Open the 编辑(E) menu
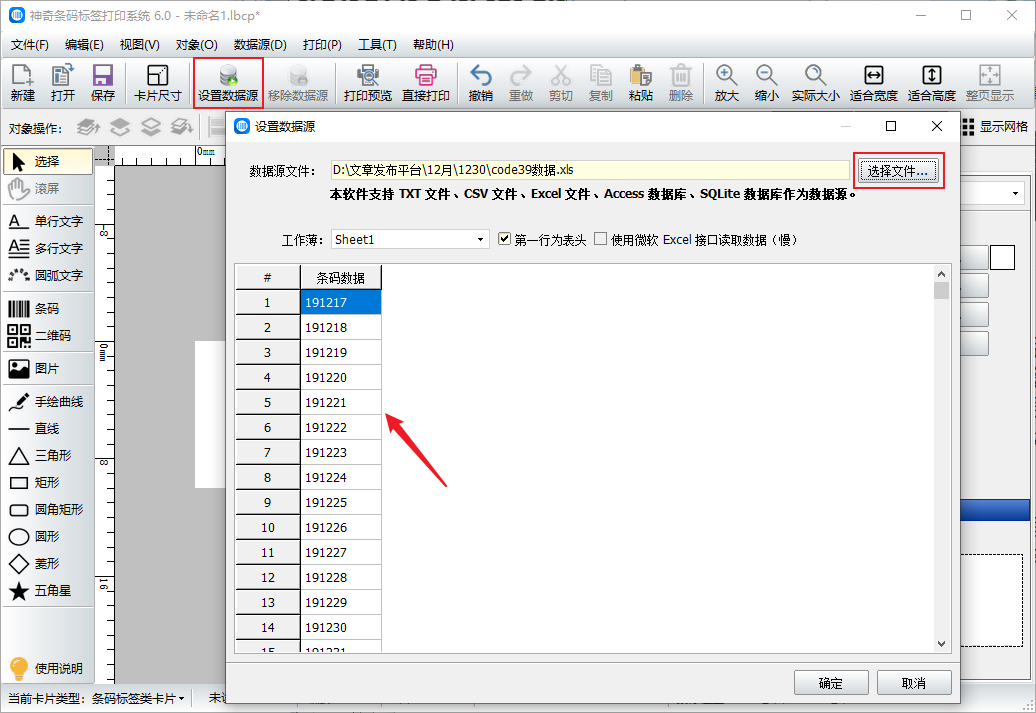 [x=84, y=45]
